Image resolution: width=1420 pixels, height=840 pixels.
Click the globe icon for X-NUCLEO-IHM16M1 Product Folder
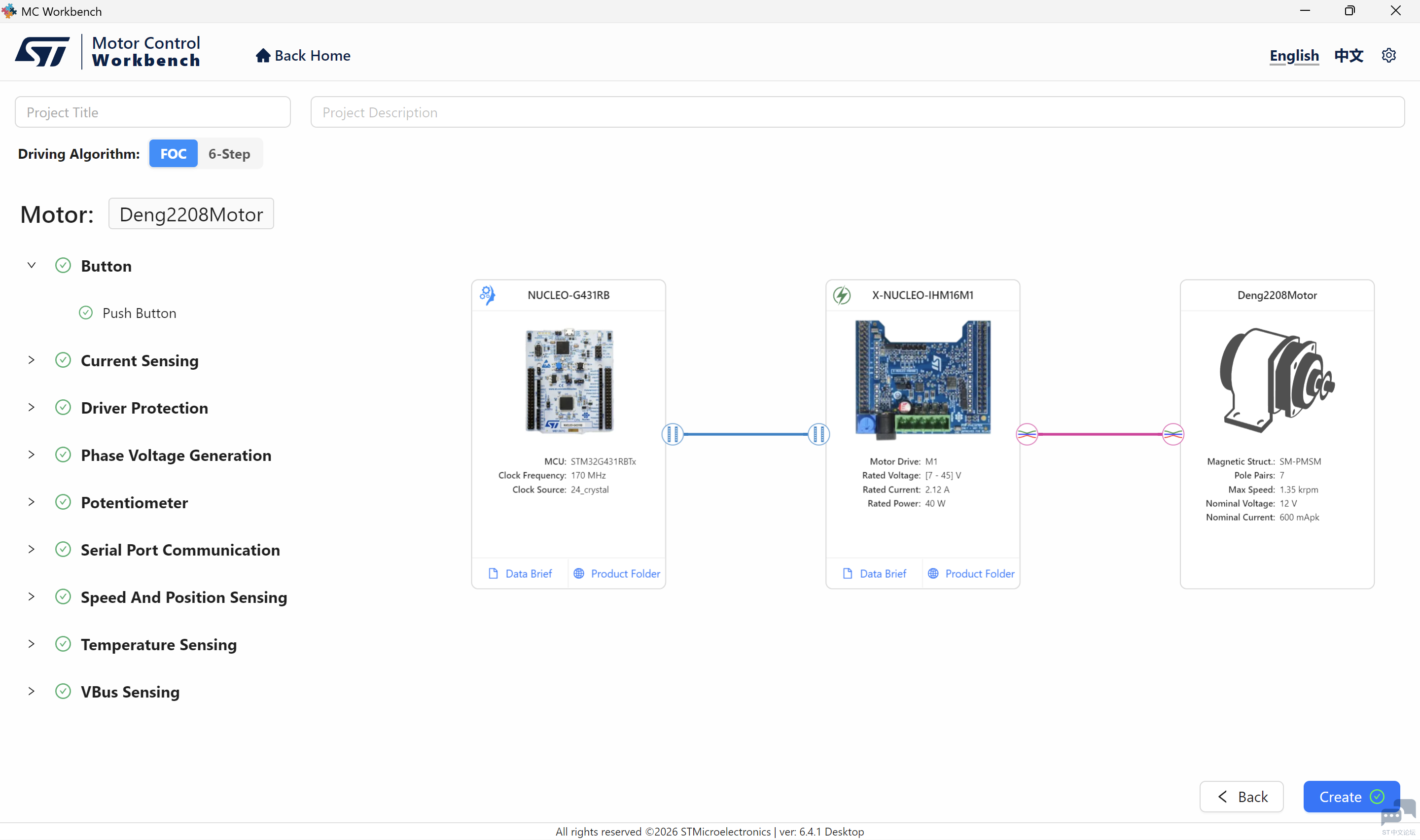933,573
